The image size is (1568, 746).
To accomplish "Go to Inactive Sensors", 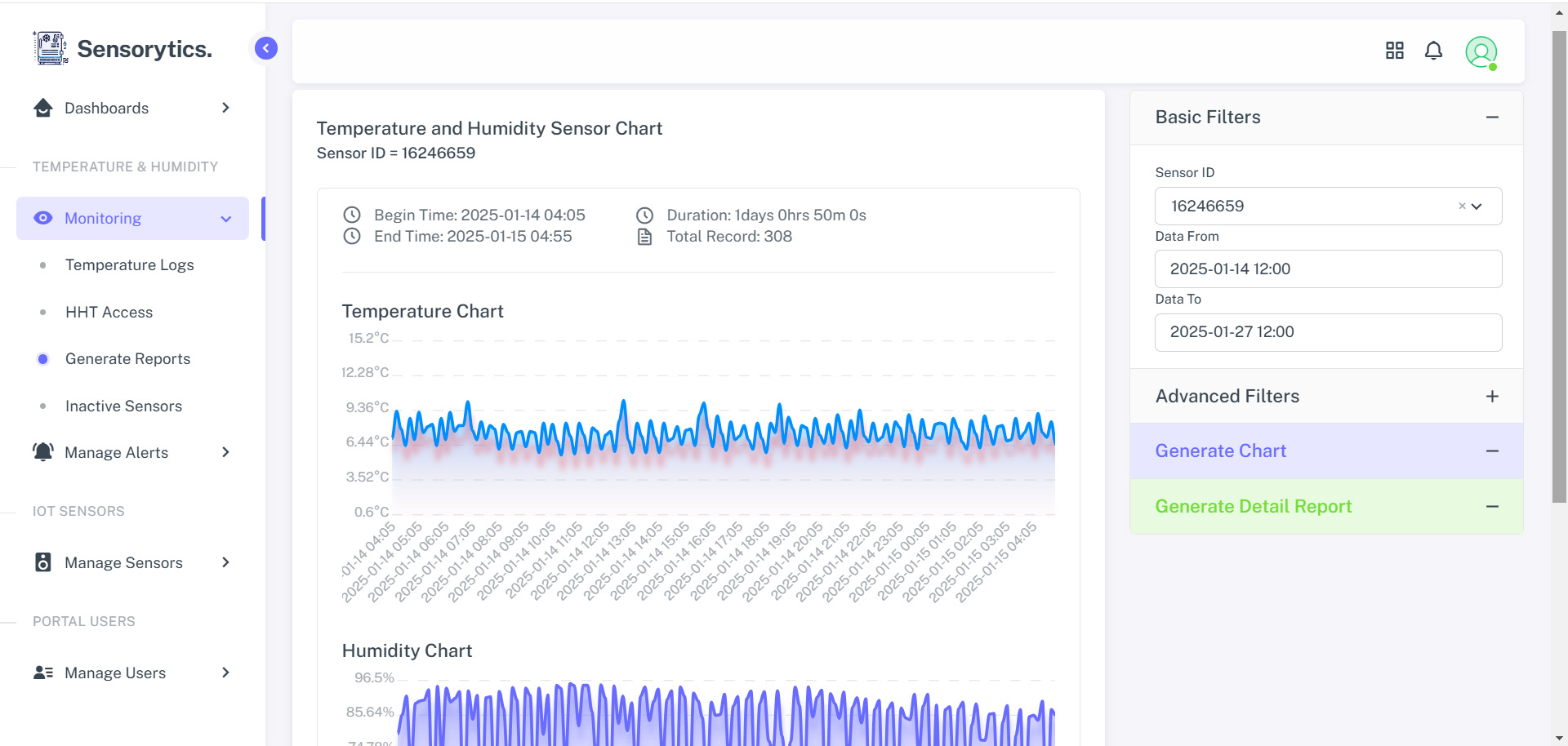I will 123,406.
